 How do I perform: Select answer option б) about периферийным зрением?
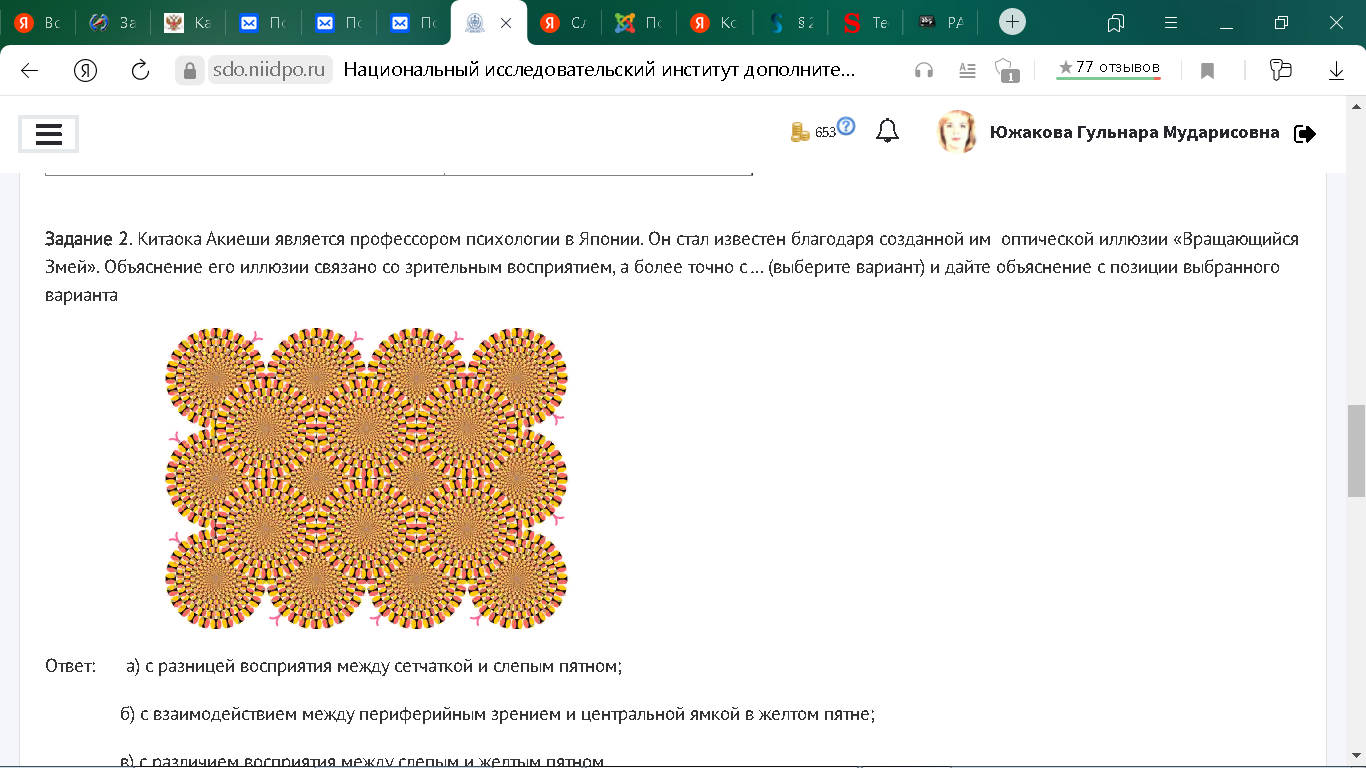pos(498,715)
